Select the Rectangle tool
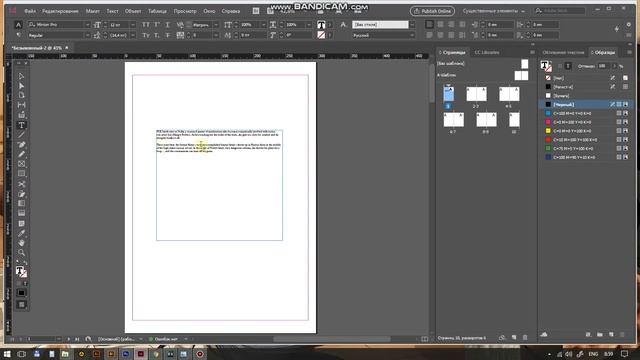640x360 pixels. click(x=21, y=174)
